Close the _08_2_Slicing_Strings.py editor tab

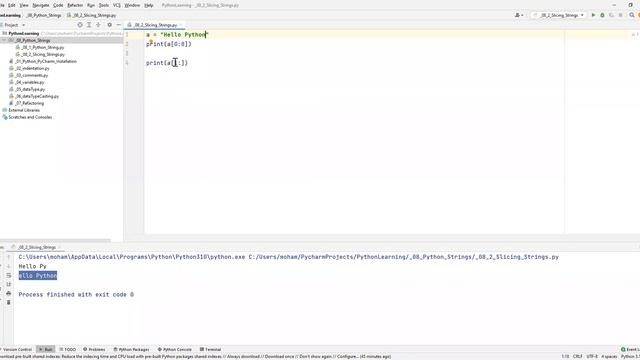(180, 25)
